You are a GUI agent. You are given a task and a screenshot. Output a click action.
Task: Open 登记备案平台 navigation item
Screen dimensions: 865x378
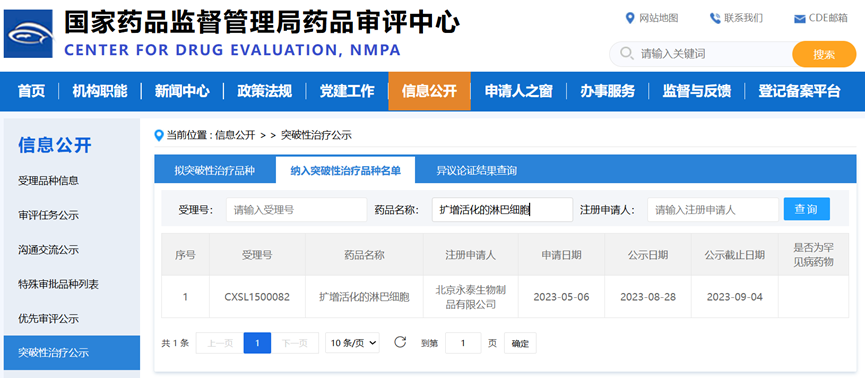pyautogui.click(x=799, y=91)
